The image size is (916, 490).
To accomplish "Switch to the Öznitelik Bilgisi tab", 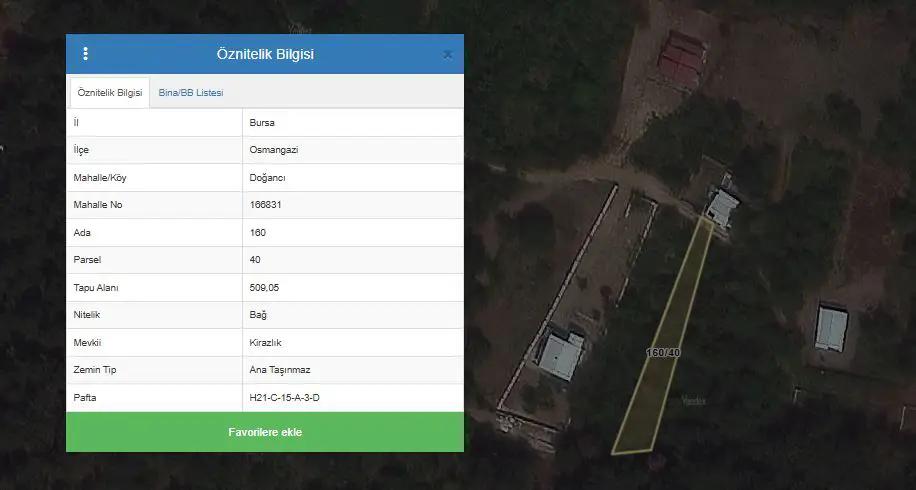I will (110, 93).
